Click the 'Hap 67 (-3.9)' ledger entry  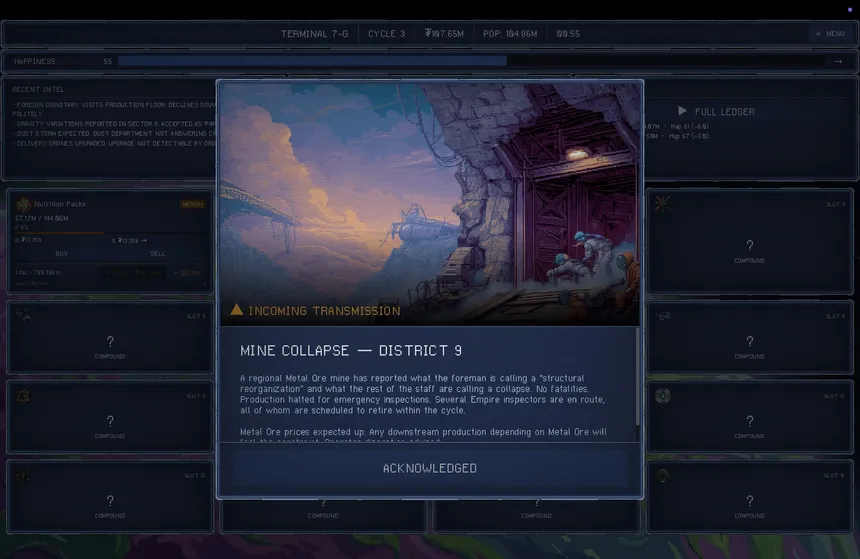[689, 136]
